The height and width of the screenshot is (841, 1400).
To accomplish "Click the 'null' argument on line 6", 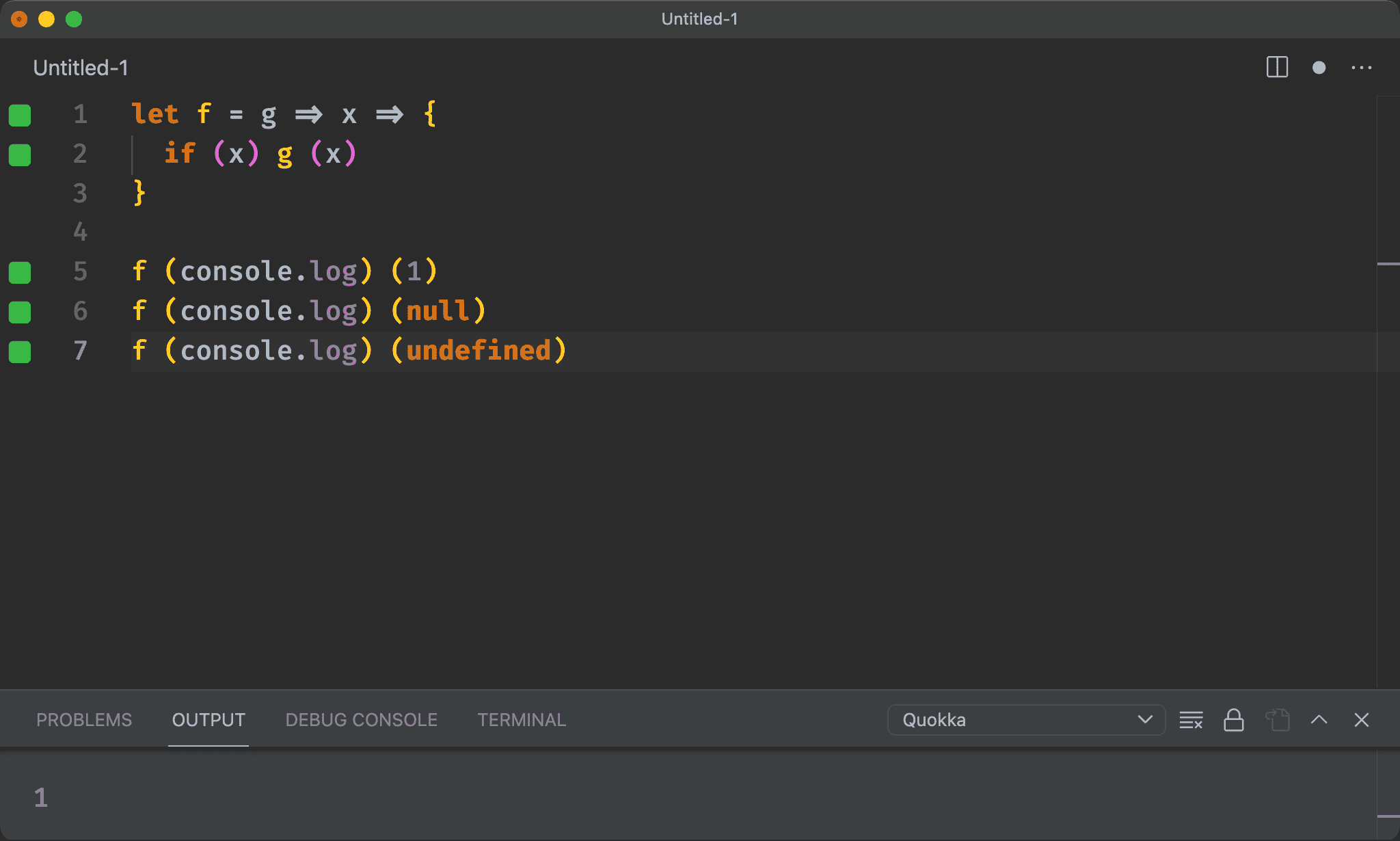I will (437, 311).
